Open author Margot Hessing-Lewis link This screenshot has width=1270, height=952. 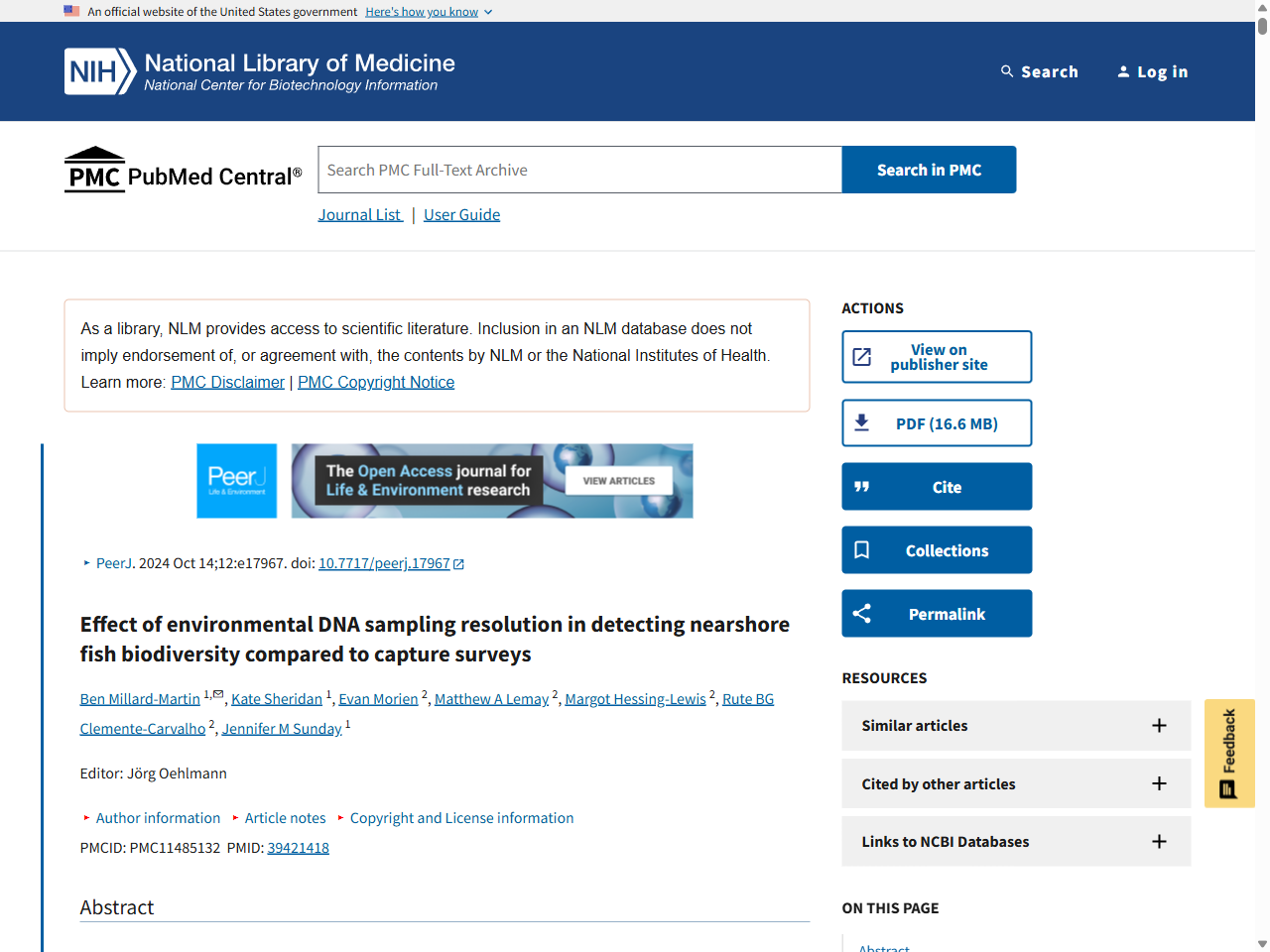click(x=635, y=699)
